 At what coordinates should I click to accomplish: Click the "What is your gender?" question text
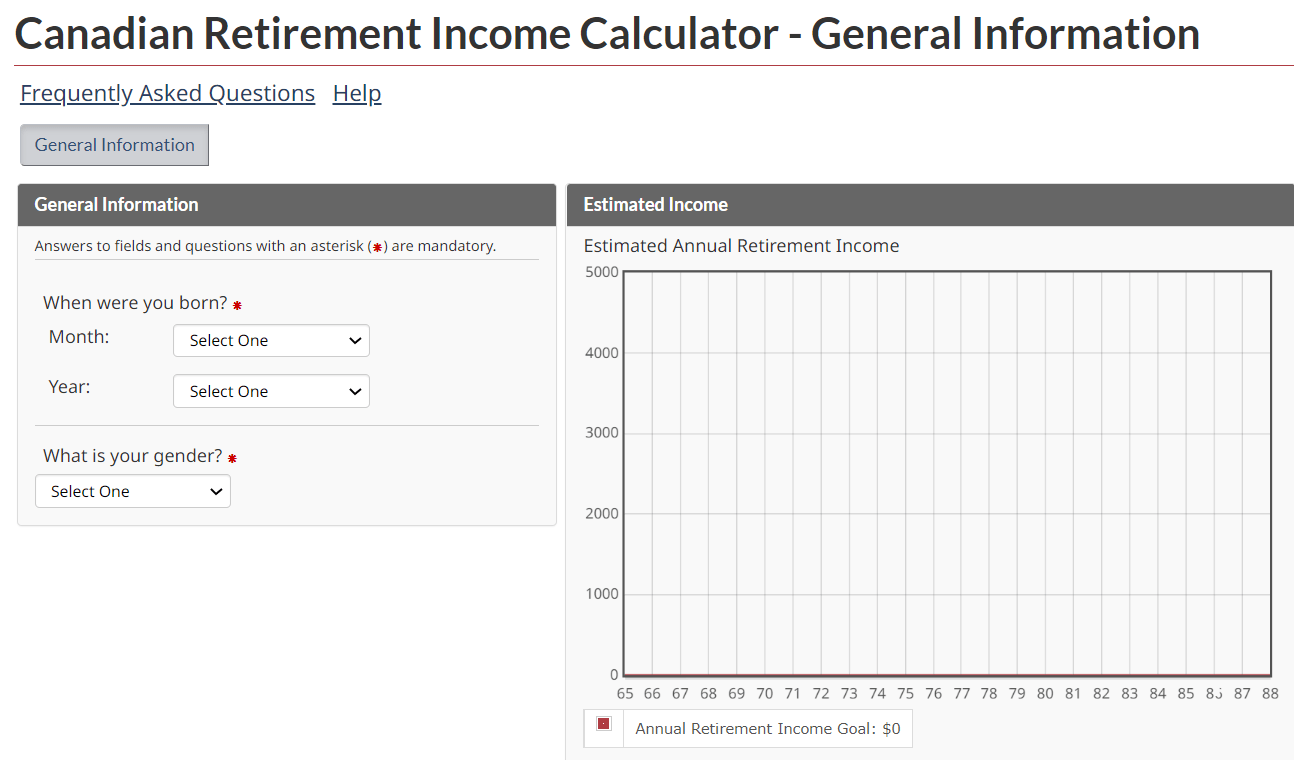132,456
